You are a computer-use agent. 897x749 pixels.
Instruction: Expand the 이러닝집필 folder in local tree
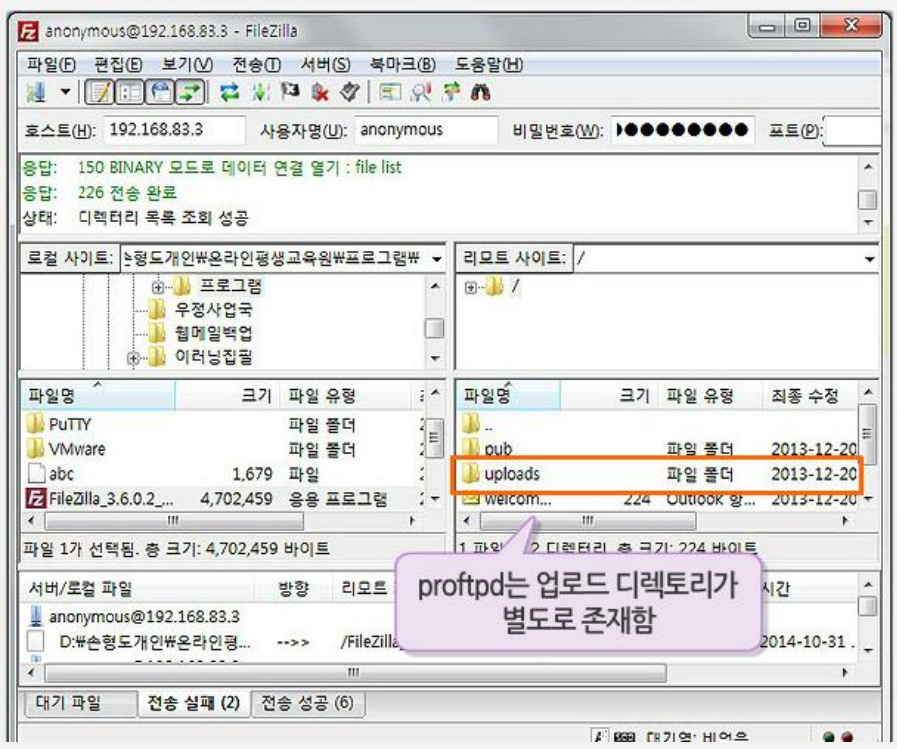(133, 358)
